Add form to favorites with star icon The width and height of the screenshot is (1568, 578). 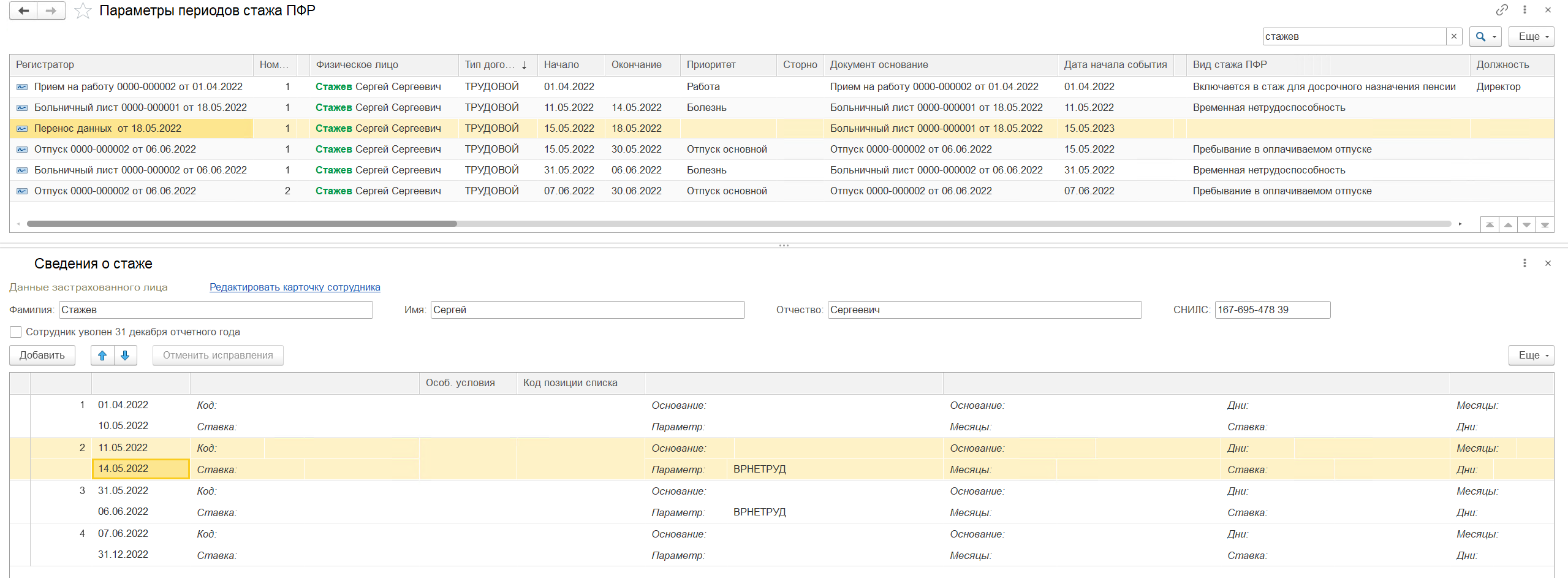83,11
